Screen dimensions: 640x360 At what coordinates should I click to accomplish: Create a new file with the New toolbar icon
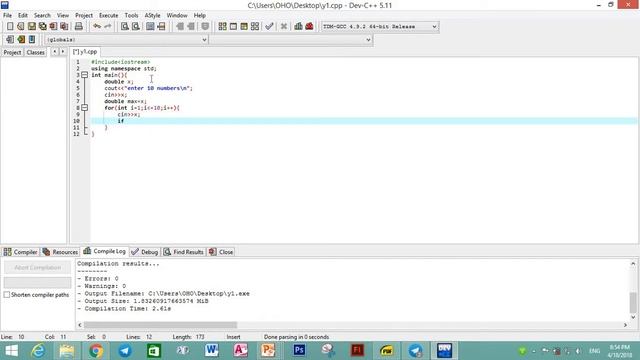point(10,27)
